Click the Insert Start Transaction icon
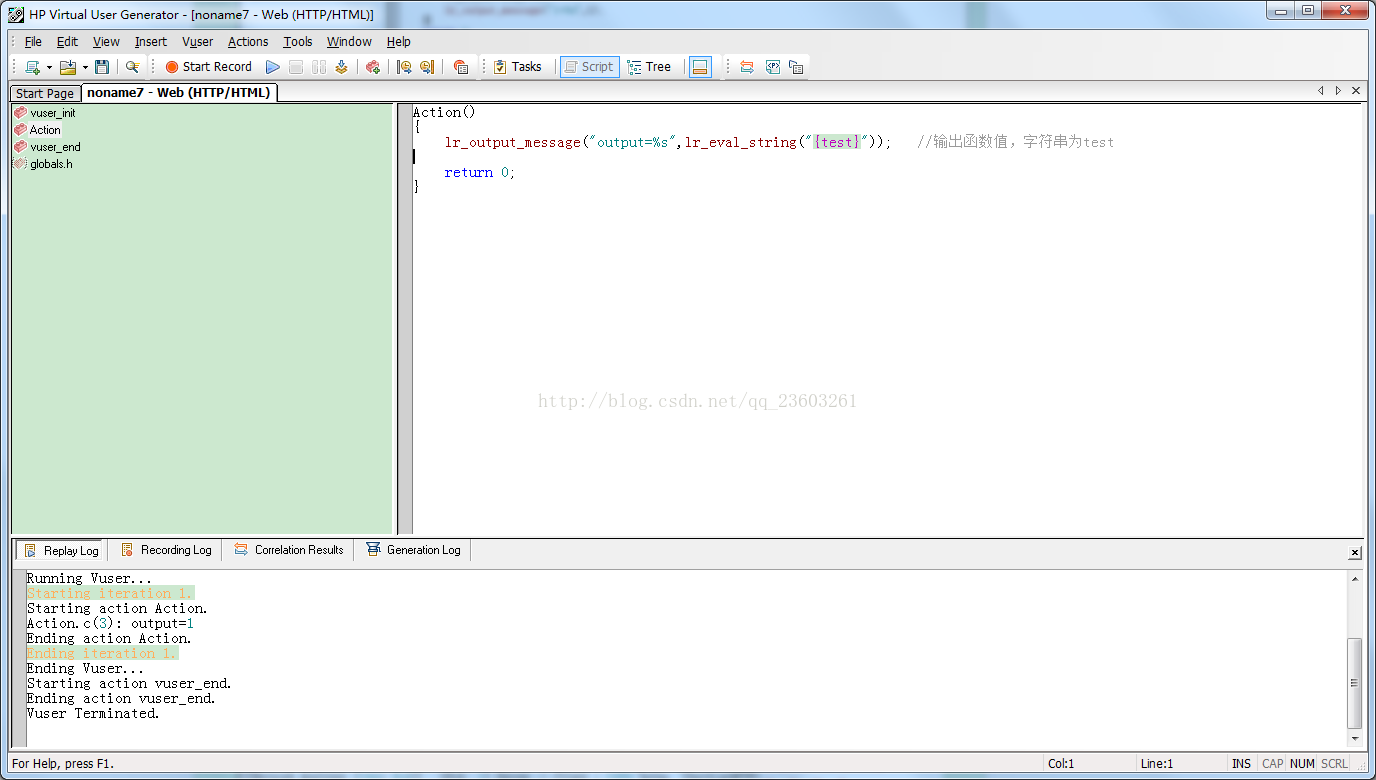The width and height of the screenshot is (1376, 780). tap(404, 67)
